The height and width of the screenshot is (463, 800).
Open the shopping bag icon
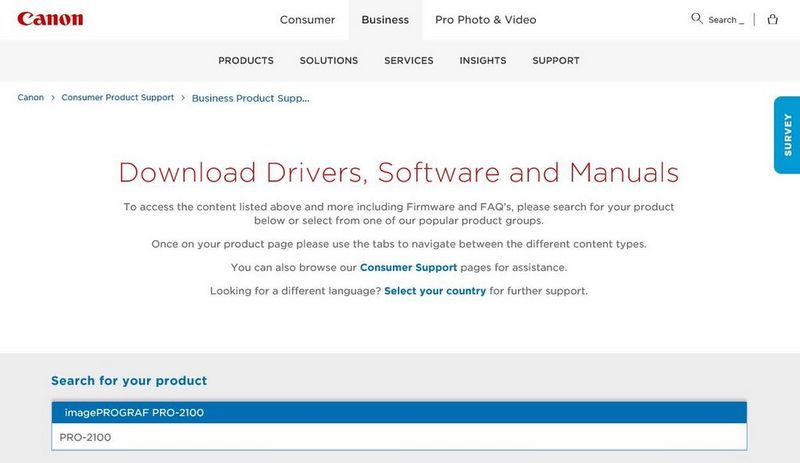point(772,19)
